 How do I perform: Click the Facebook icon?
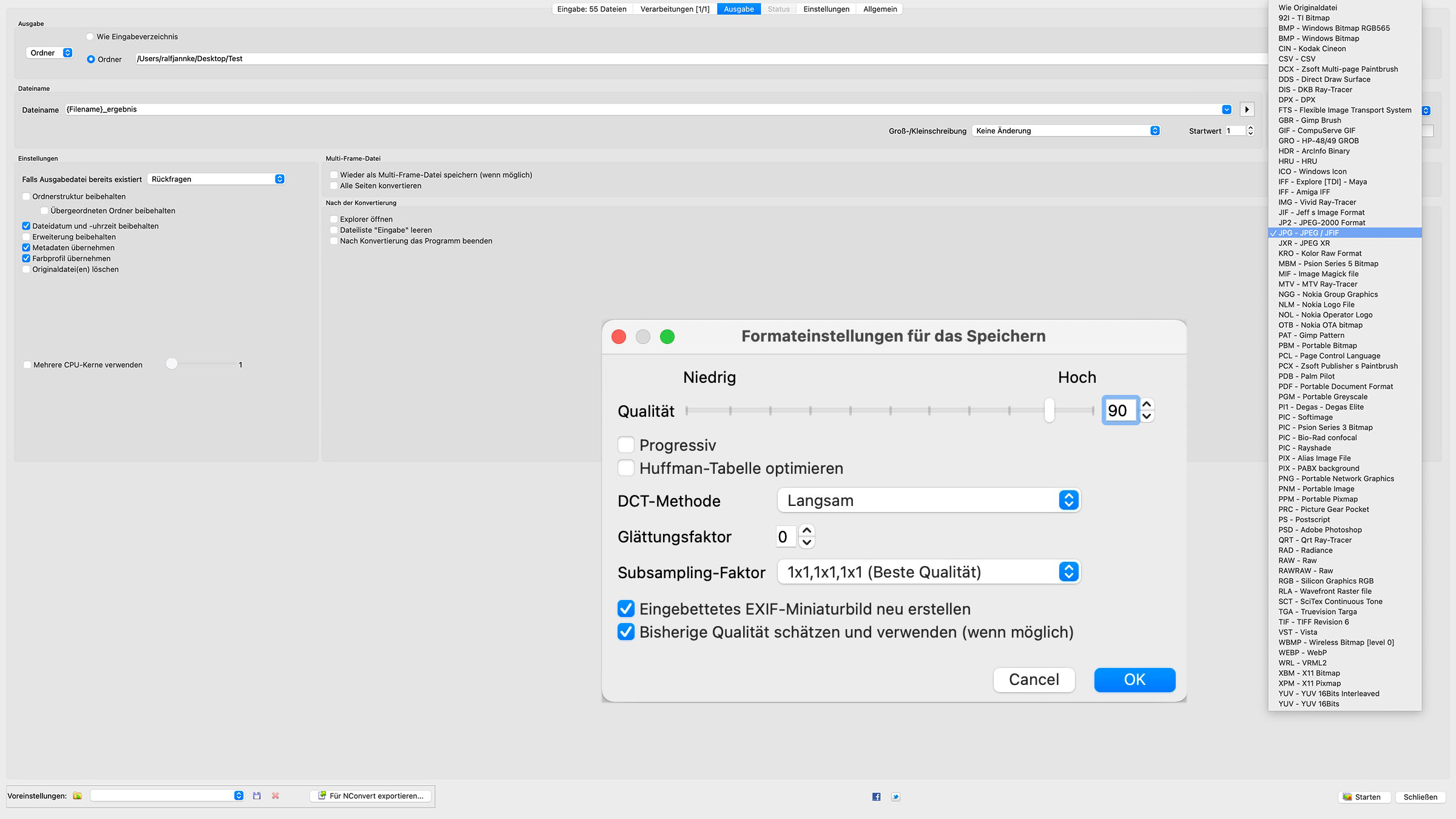coord(876,797)
